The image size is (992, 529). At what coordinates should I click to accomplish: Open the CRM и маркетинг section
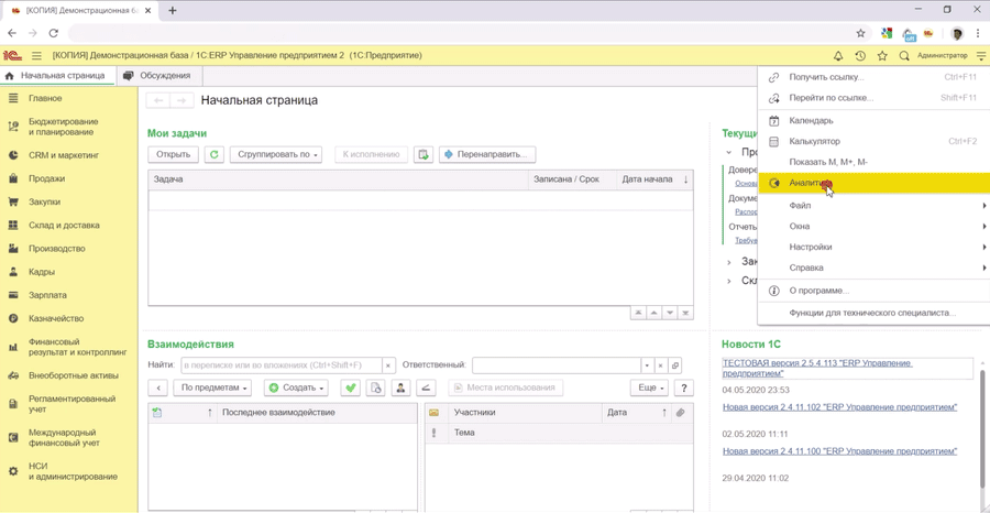point(68,156)
